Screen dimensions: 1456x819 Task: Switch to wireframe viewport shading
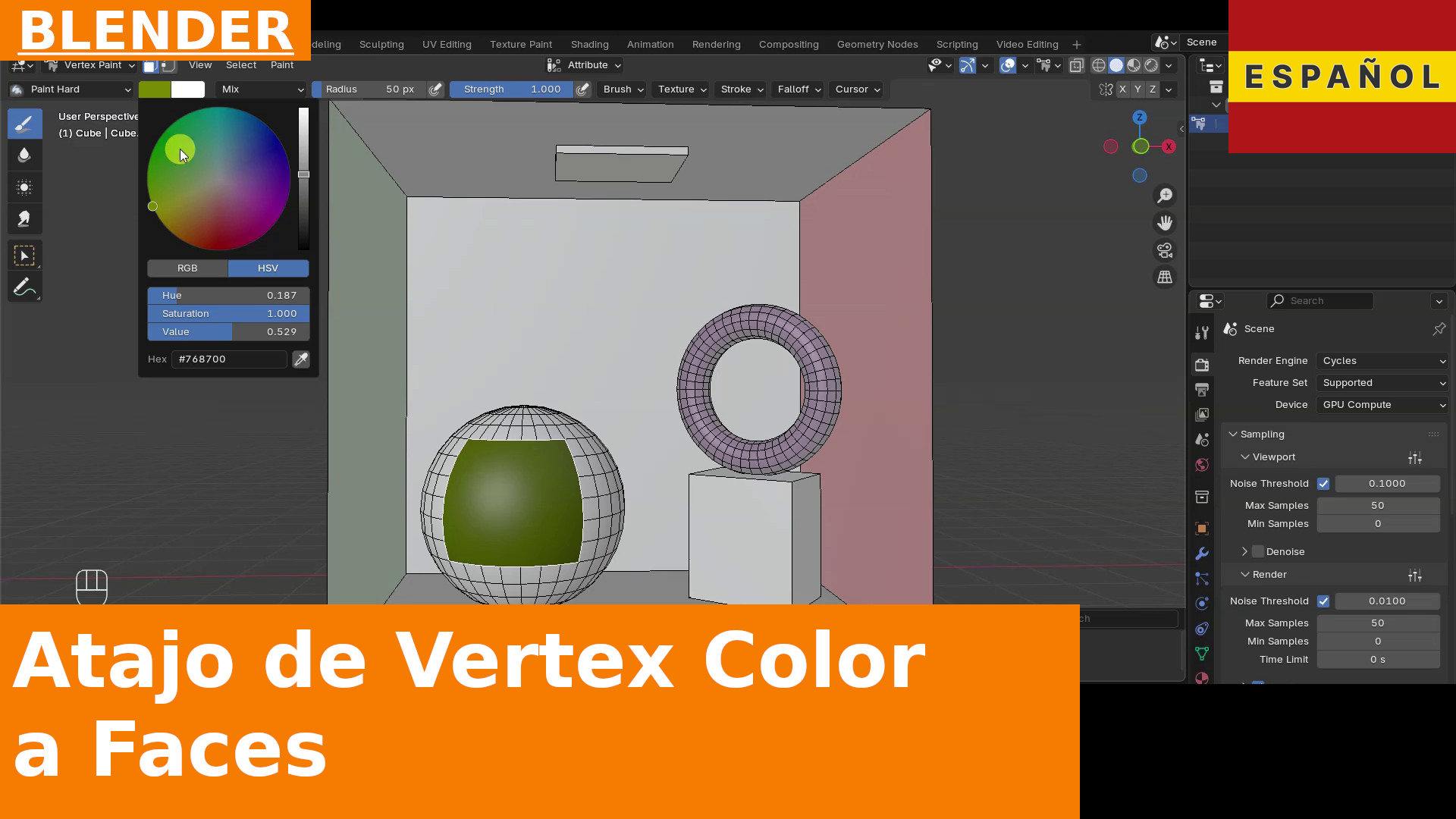(x=1098, y=66)
